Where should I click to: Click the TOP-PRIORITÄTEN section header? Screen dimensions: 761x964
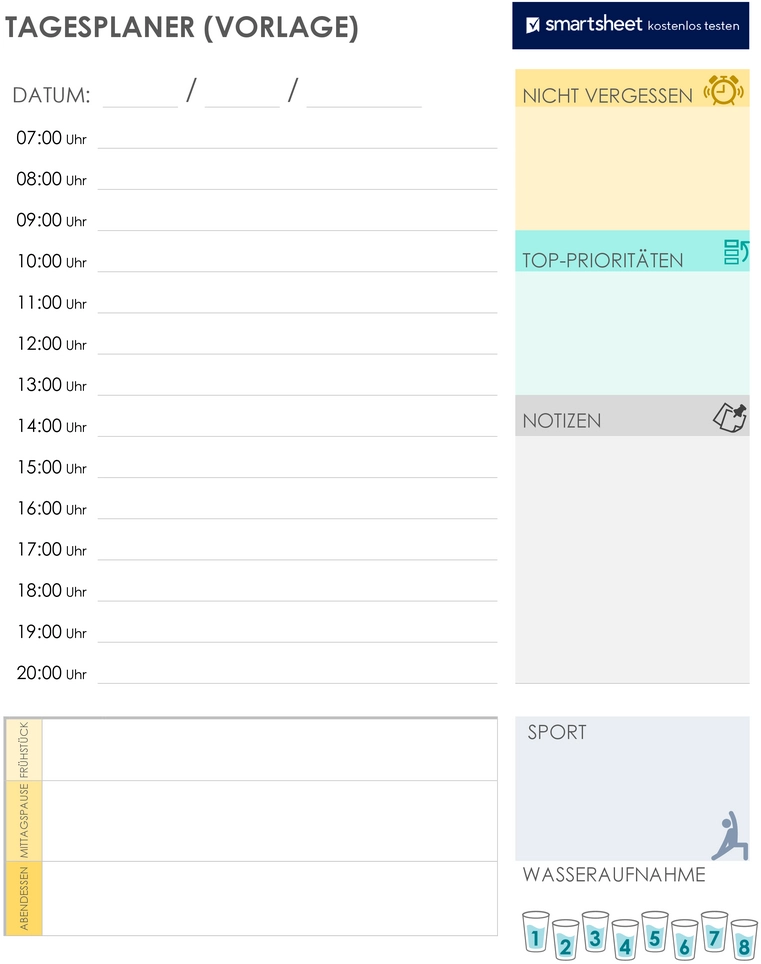pos(633,251)
